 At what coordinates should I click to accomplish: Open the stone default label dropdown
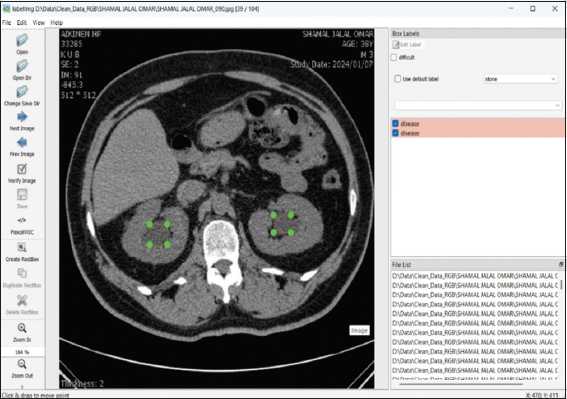pyautogui.click(x=520, y=79)
